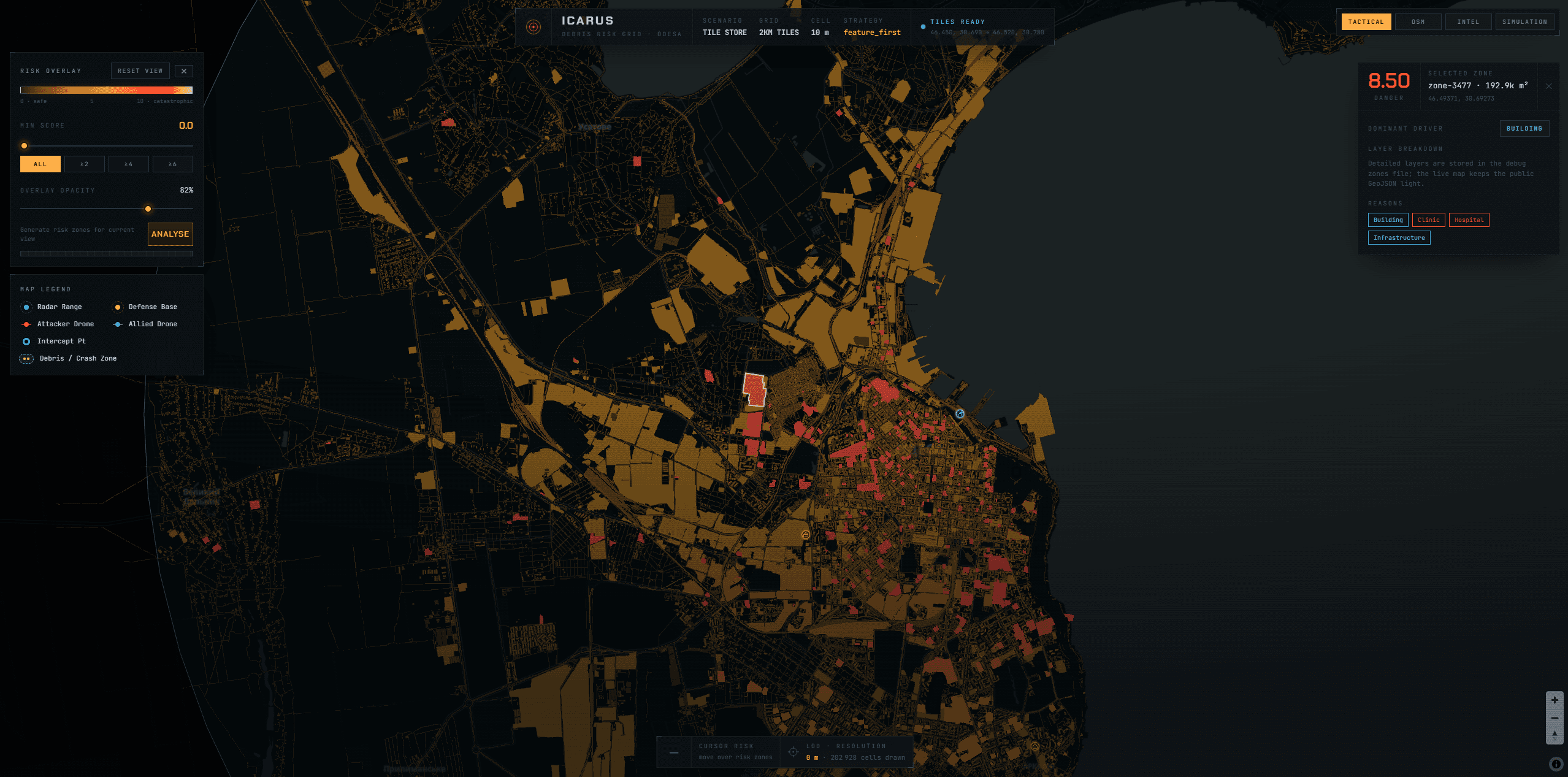Click the Hospital reason tag
This screenshot has width=1568, height=777.
coord(1469,220)
